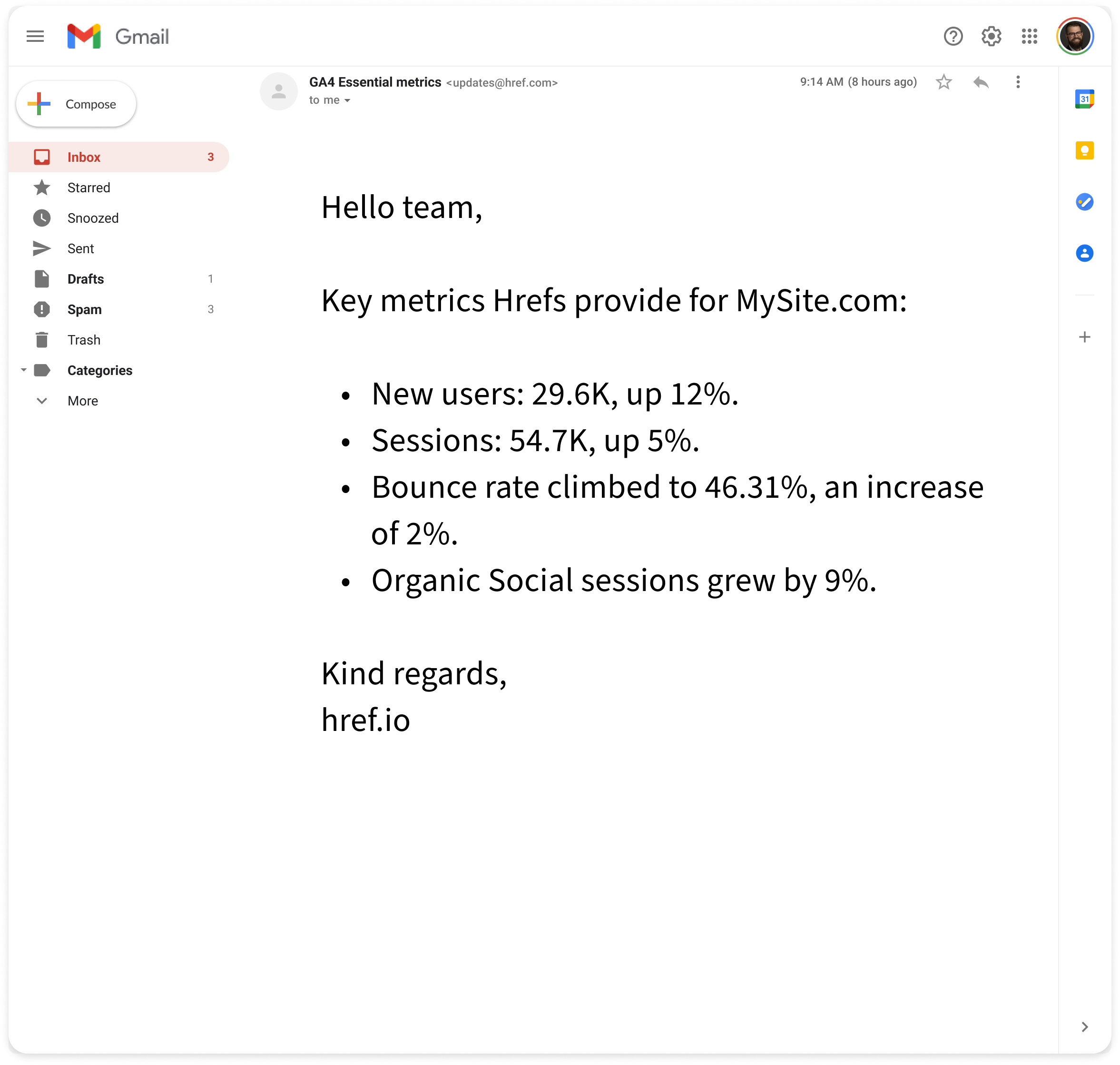Click the Categories label
Viewport: 1120px width, 1065px height.
coord(100,370)
